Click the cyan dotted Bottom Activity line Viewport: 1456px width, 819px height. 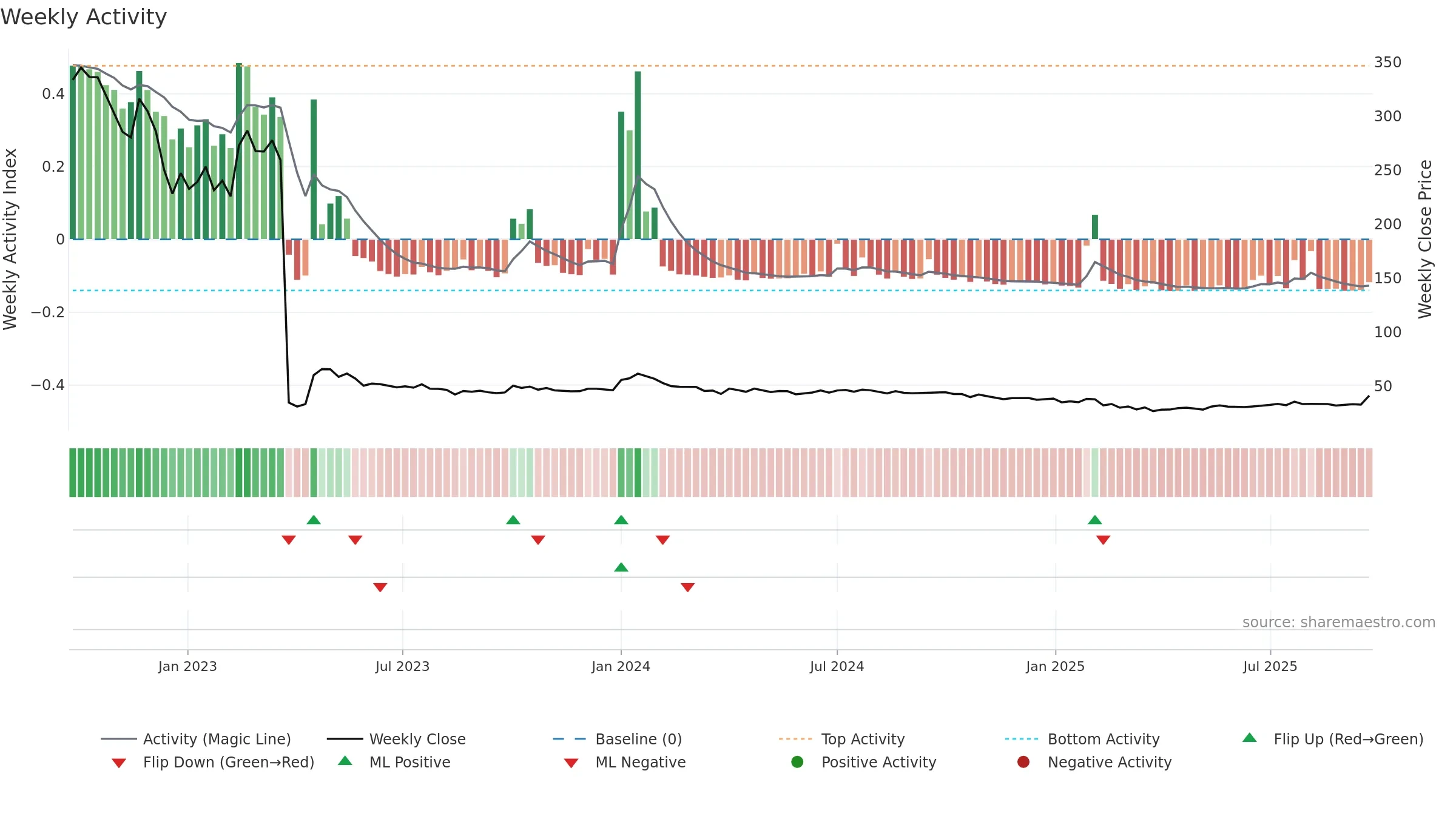click(721, 291)
